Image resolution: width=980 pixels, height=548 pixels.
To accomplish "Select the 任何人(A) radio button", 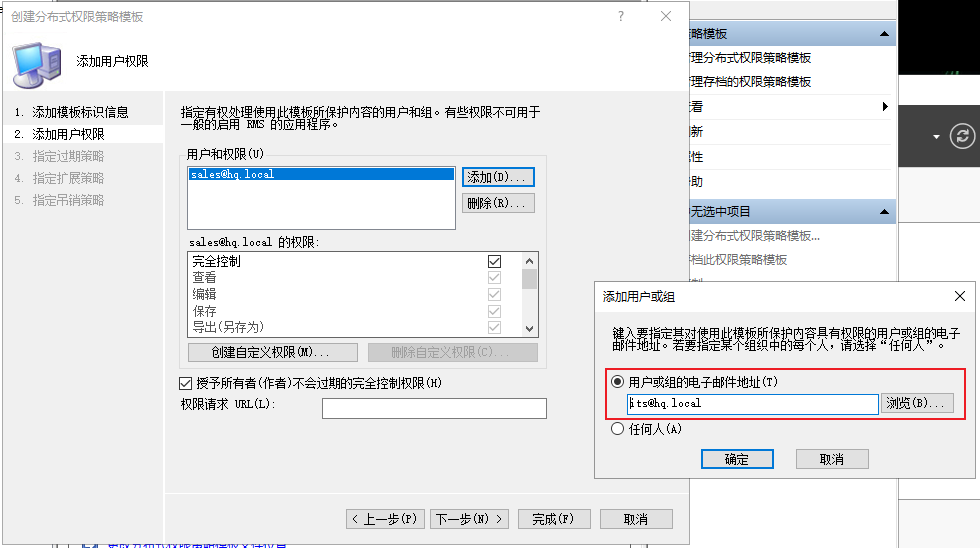I will coord(618,429).
